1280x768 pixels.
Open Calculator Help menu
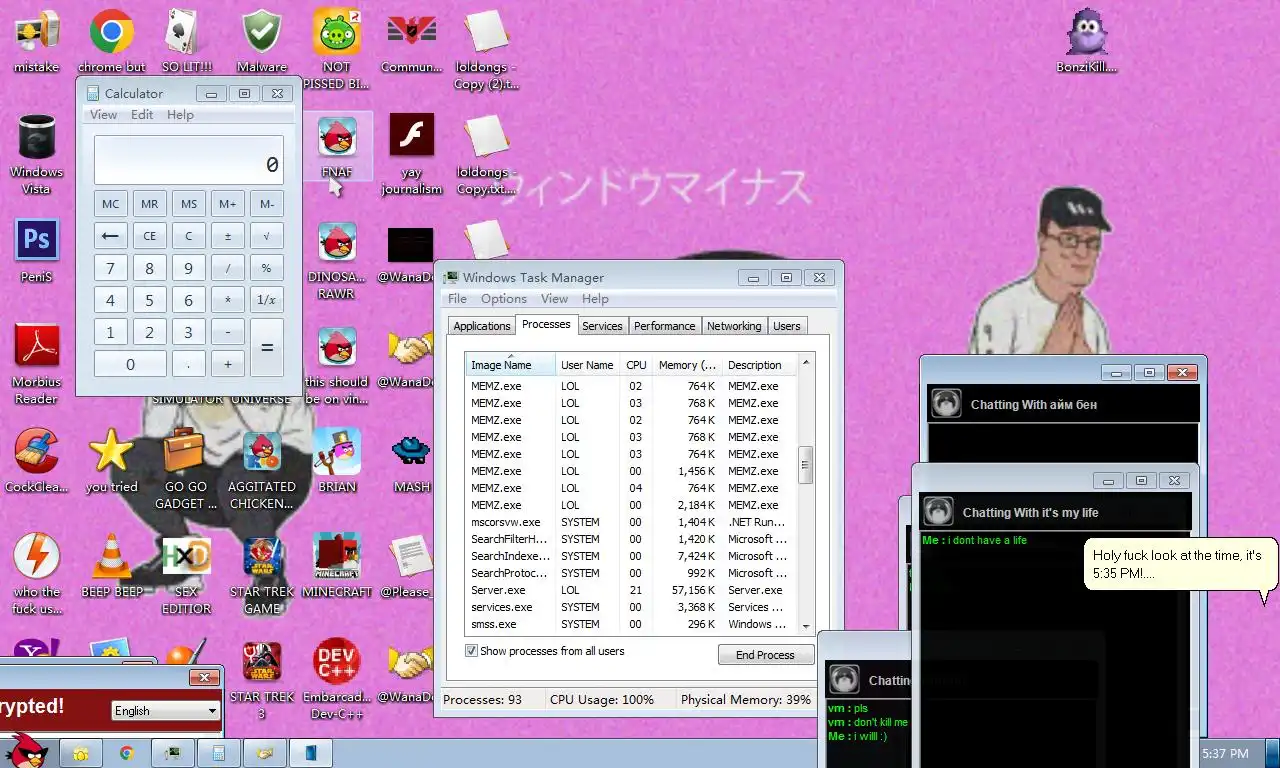180,115
